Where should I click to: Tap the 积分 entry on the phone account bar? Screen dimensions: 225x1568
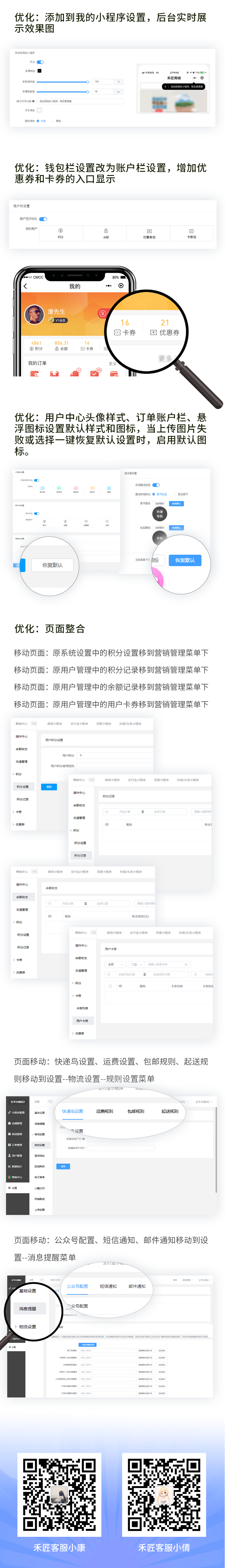point(37,346)
